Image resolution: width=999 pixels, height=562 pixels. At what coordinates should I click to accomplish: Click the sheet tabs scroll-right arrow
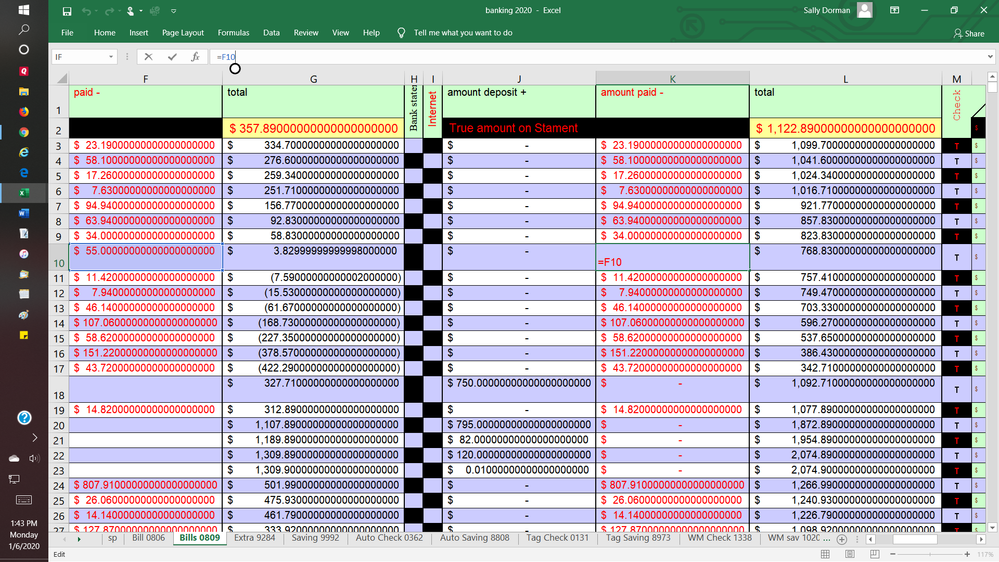tap(79, 539)
